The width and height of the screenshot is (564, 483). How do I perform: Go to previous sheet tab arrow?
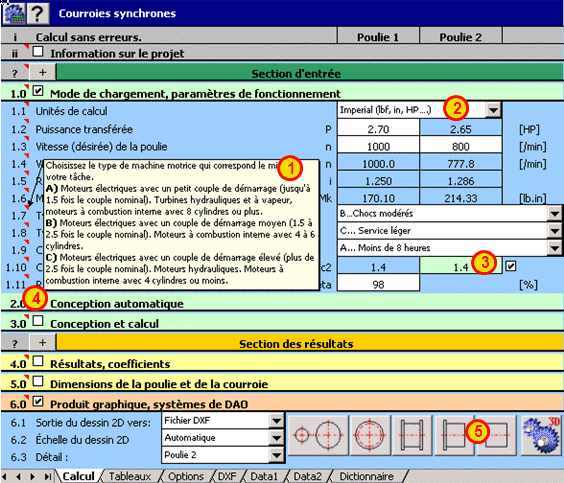(18, 477)
